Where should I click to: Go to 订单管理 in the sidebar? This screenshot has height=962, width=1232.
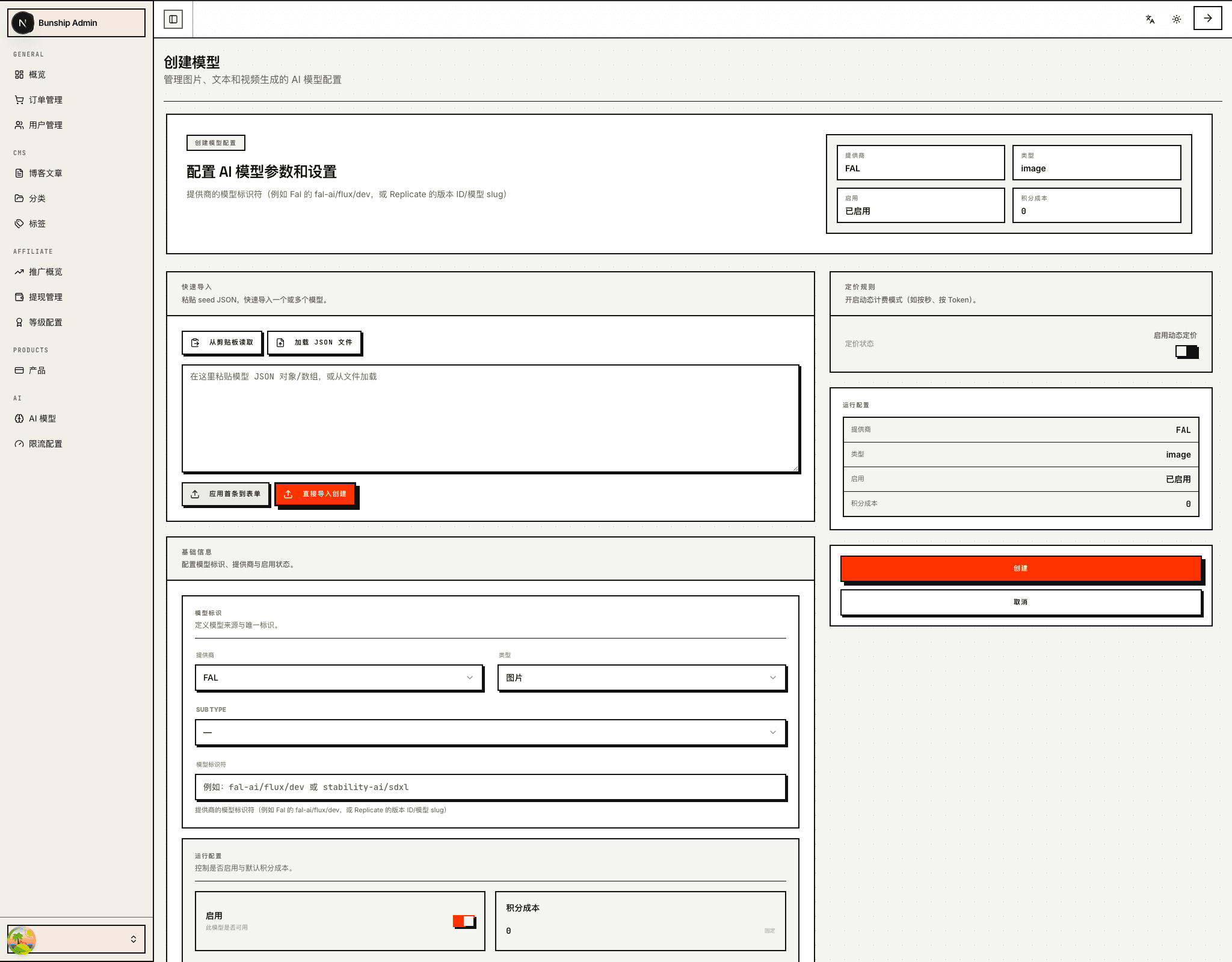point(46,100)
